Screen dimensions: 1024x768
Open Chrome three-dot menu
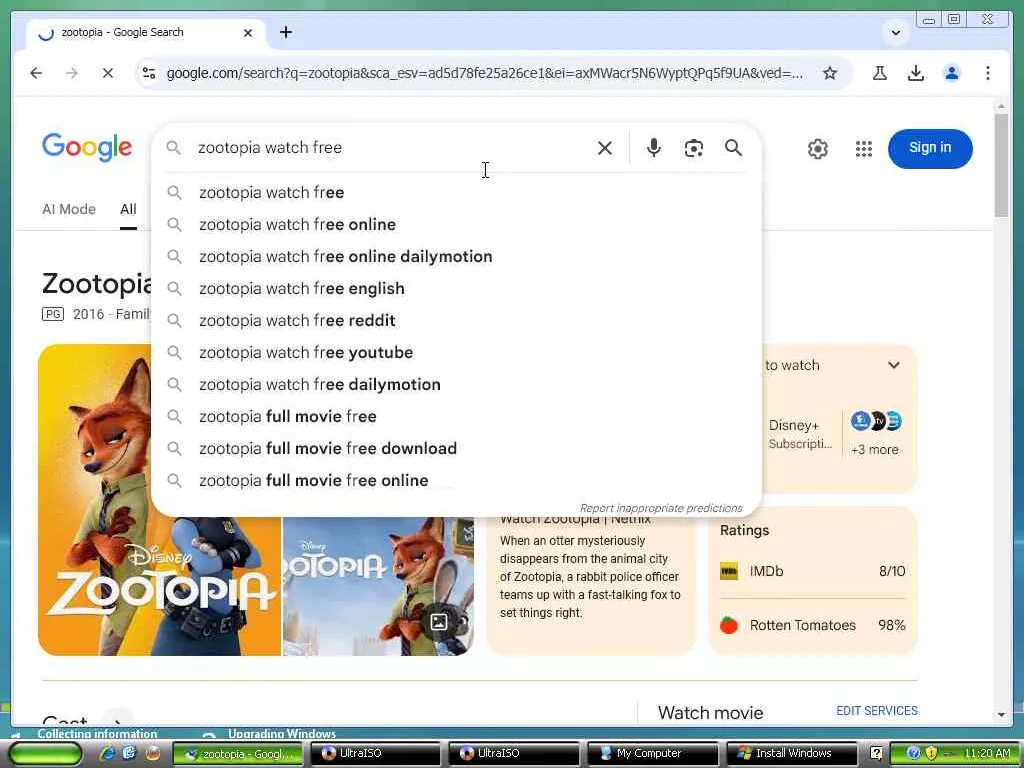pyautogui.click(x=987, y=73)
